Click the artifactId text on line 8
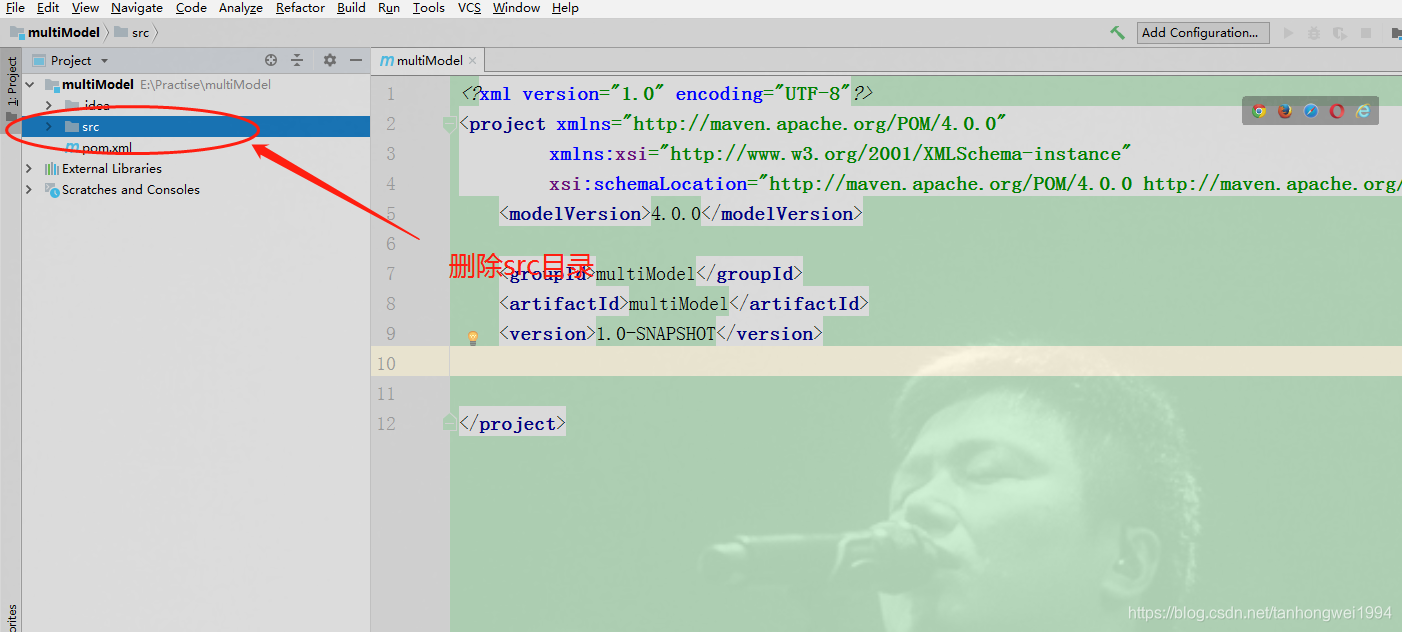Viewport: 1402px width, 632px height. tap(565, 304)
